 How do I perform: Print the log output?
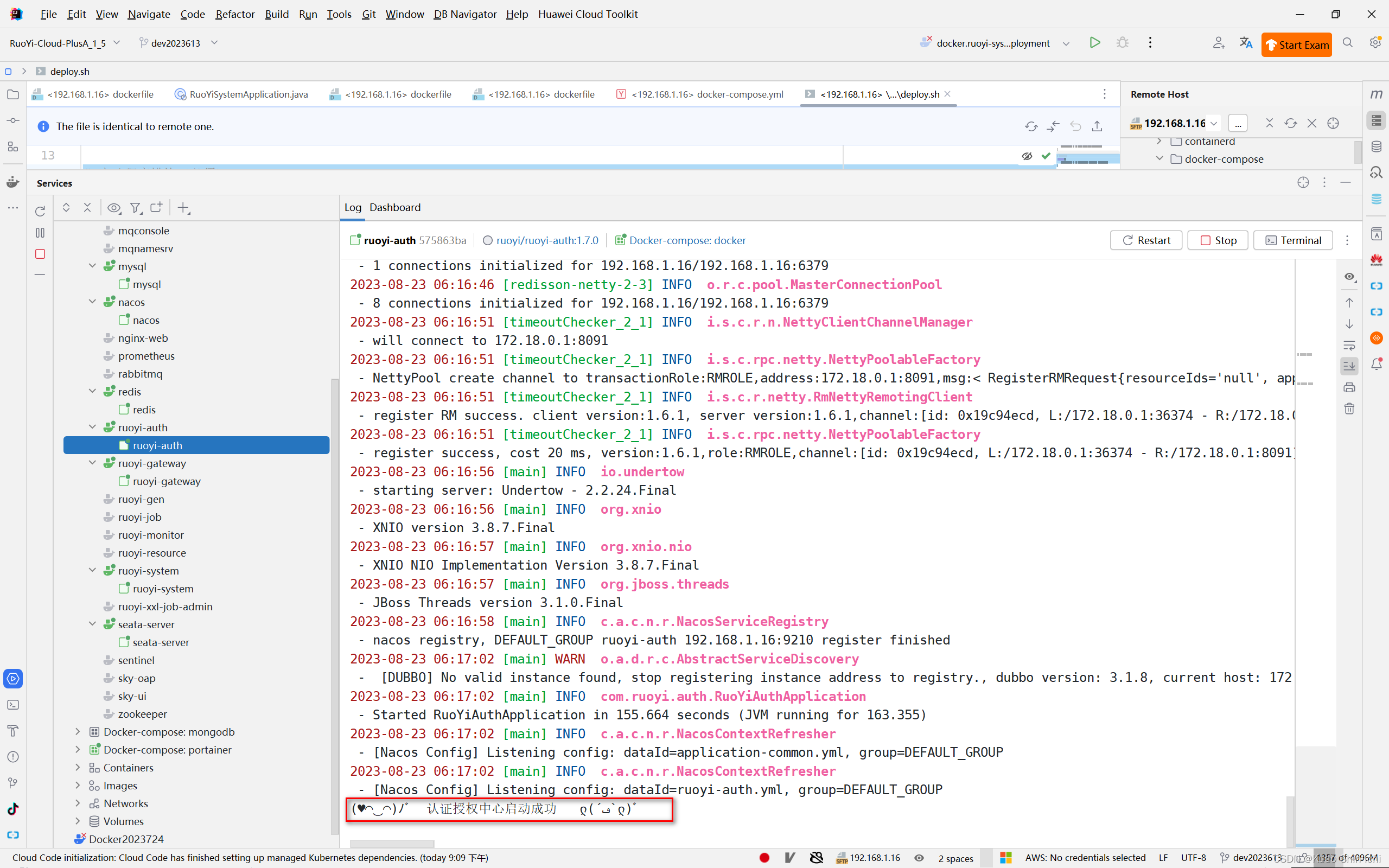1349,387
